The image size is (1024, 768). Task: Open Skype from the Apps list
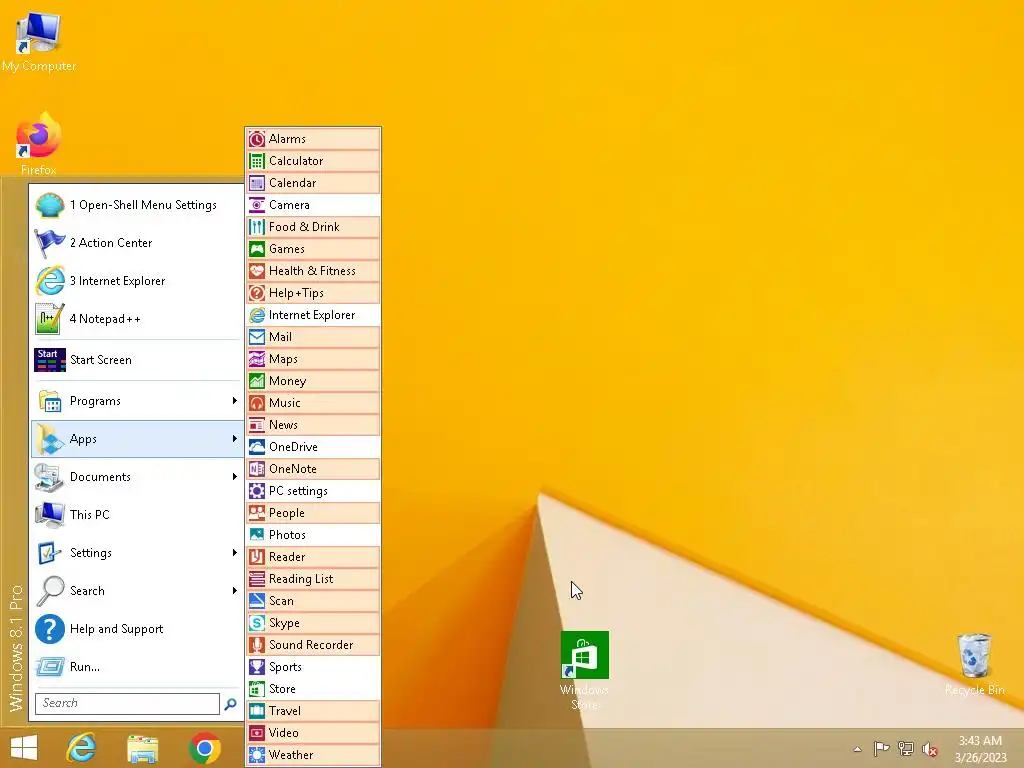tap(313, 622)
